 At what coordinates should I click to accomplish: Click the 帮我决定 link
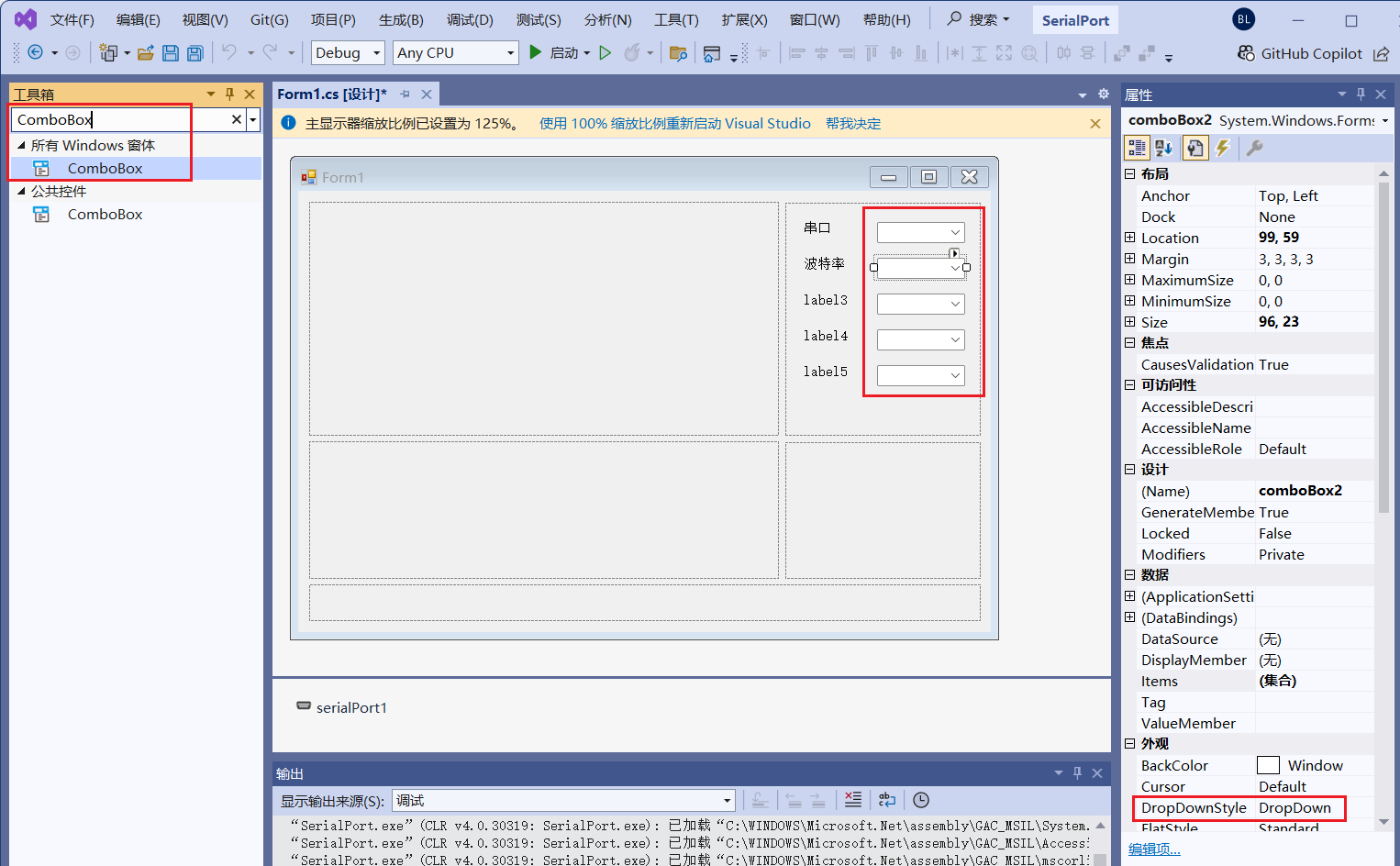(853, 123)
